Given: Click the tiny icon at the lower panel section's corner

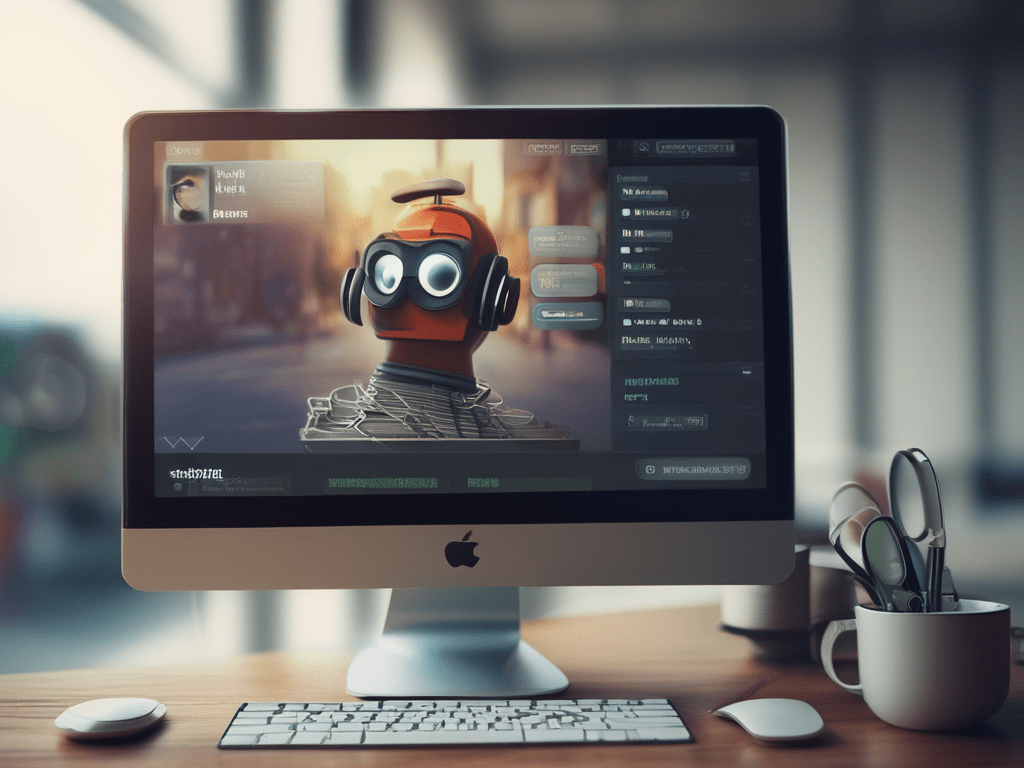Looking at the screenshot, I should (746, 372).
